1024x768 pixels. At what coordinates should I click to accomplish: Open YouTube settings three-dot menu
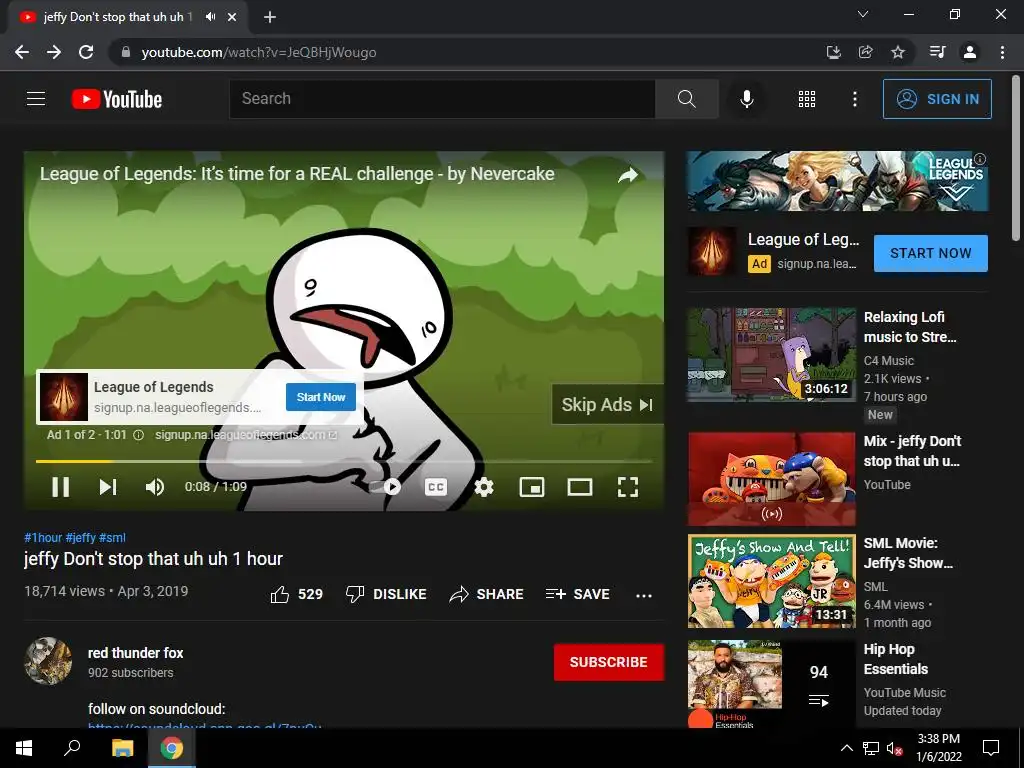(x=854, y=99)
